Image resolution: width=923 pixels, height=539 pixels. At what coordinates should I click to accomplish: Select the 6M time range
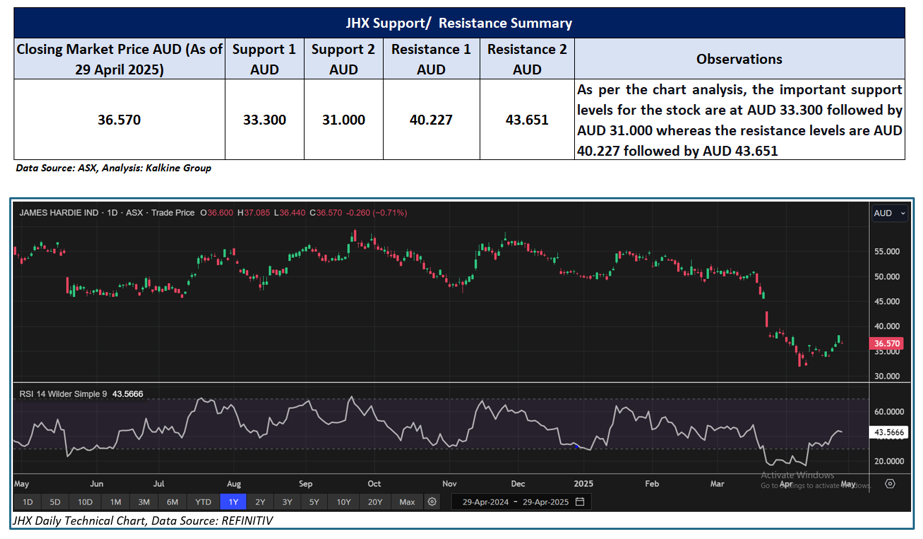(x=172, y=502)
